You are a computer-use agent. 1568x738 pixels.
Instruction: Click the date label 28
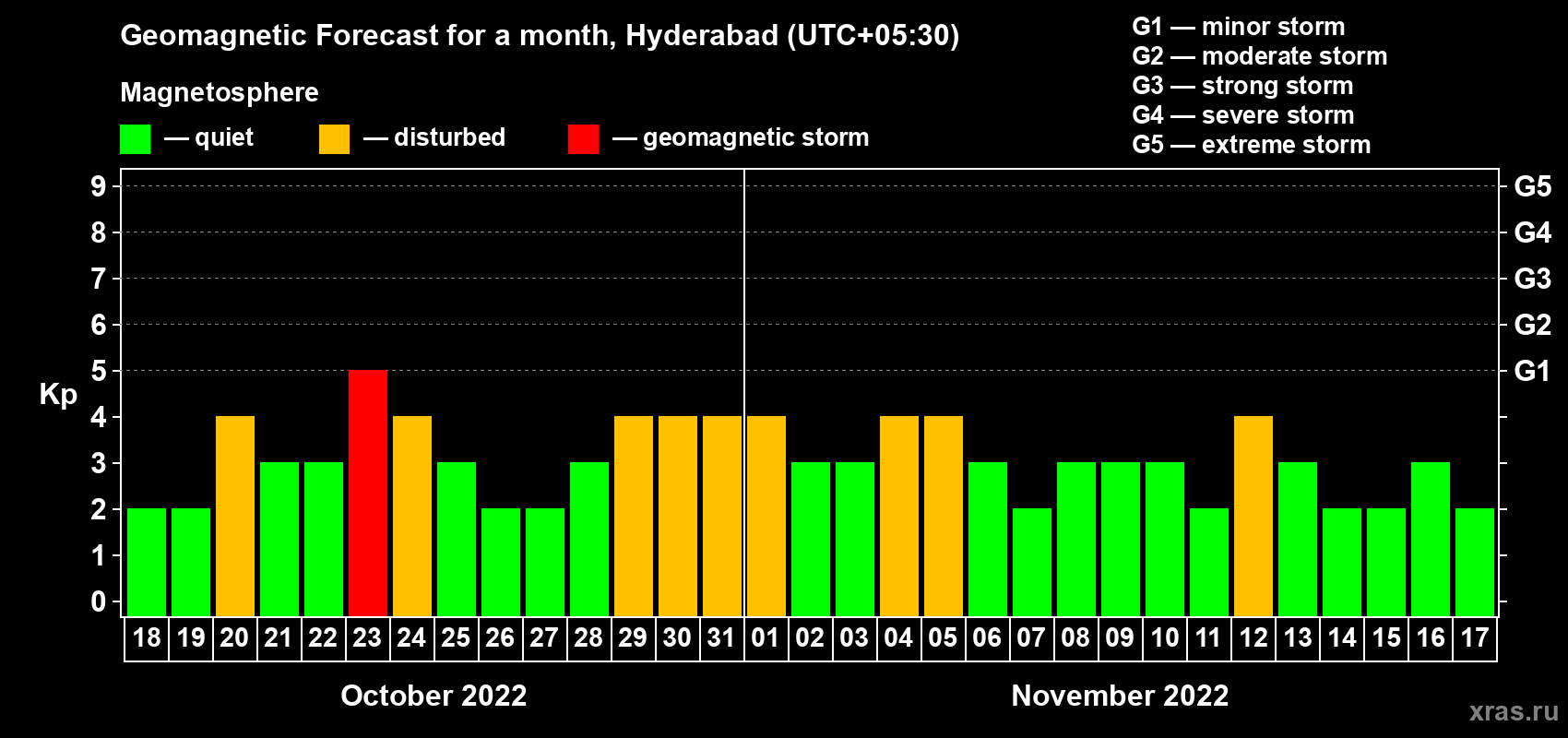pyautogui.click(x=588, y=638)
